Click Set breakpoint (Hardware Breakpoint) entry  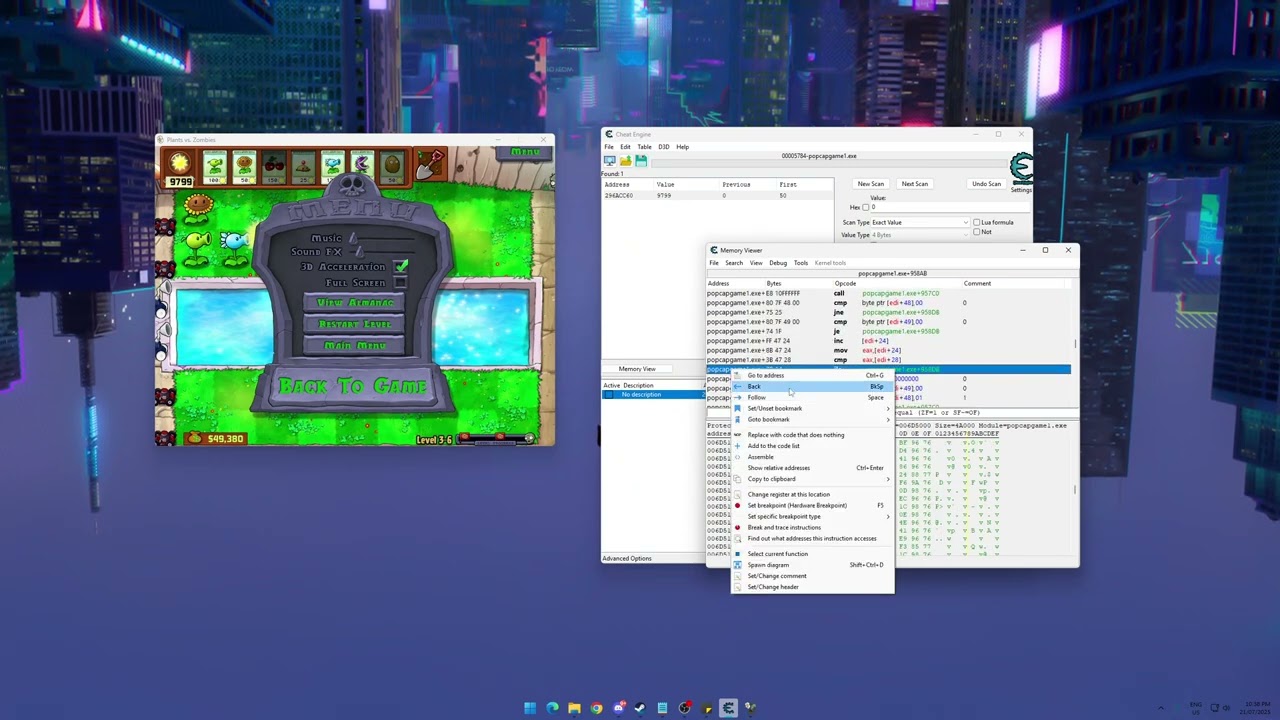pyautogui.click(x=812, y=505)
